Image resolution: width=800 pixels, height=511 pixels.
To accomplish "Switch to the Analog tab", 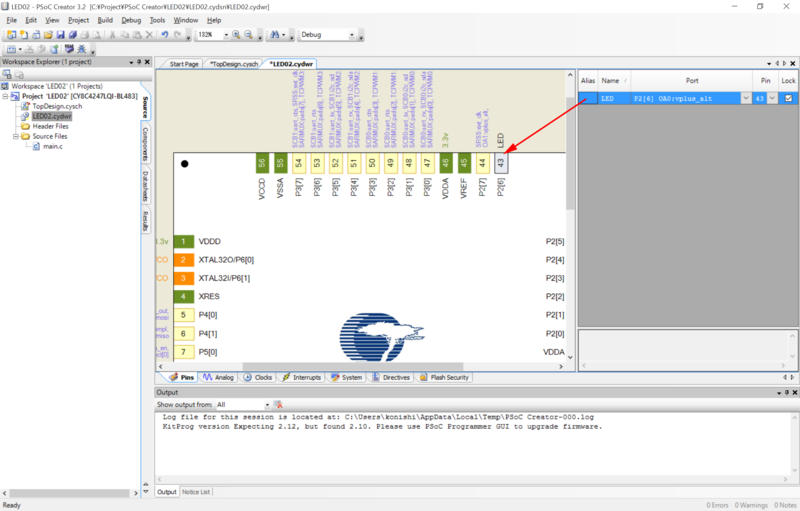I will coord(218,377).
